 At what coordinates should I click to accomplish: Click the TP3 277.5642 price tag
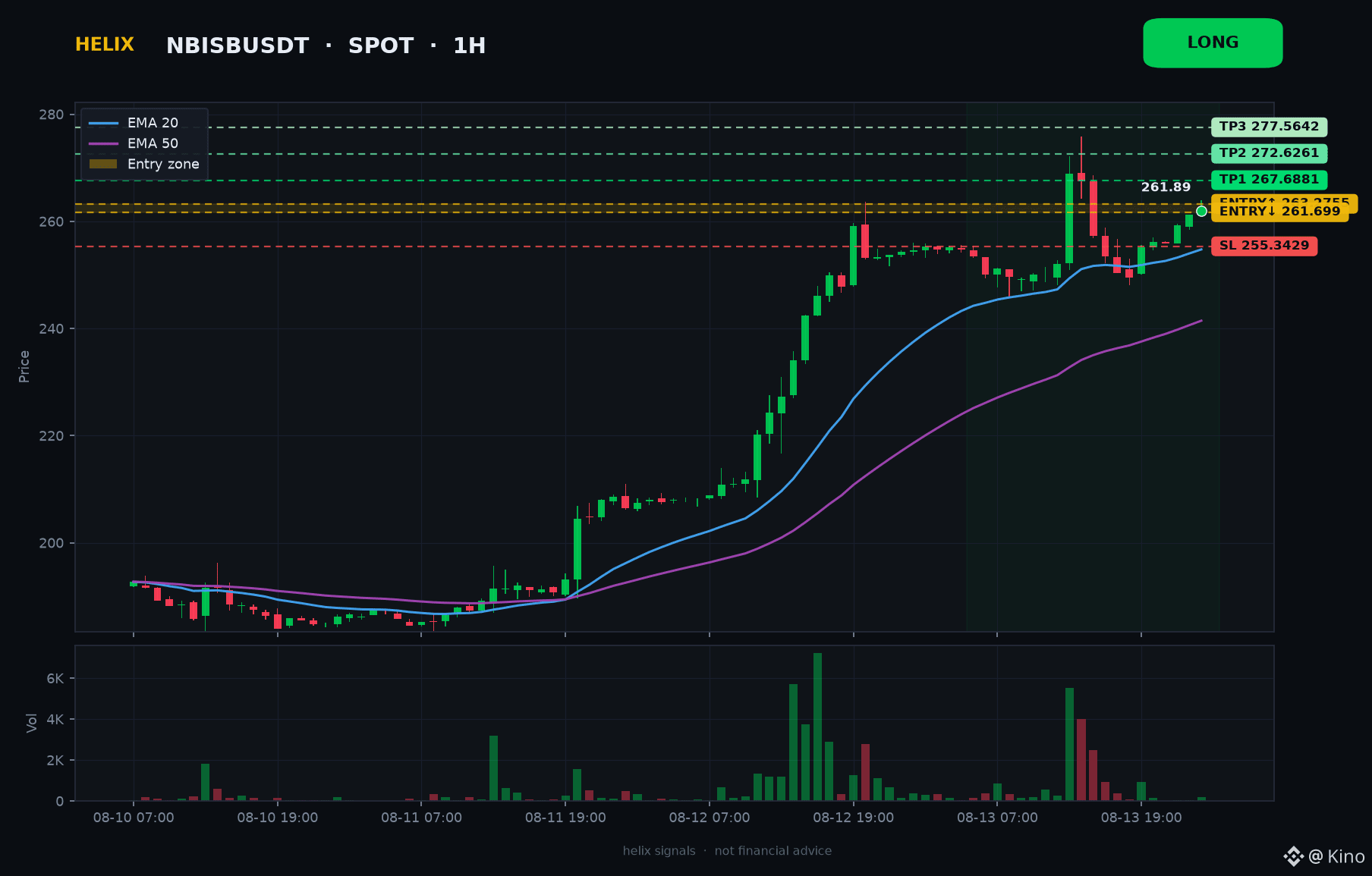[1269, 127]
